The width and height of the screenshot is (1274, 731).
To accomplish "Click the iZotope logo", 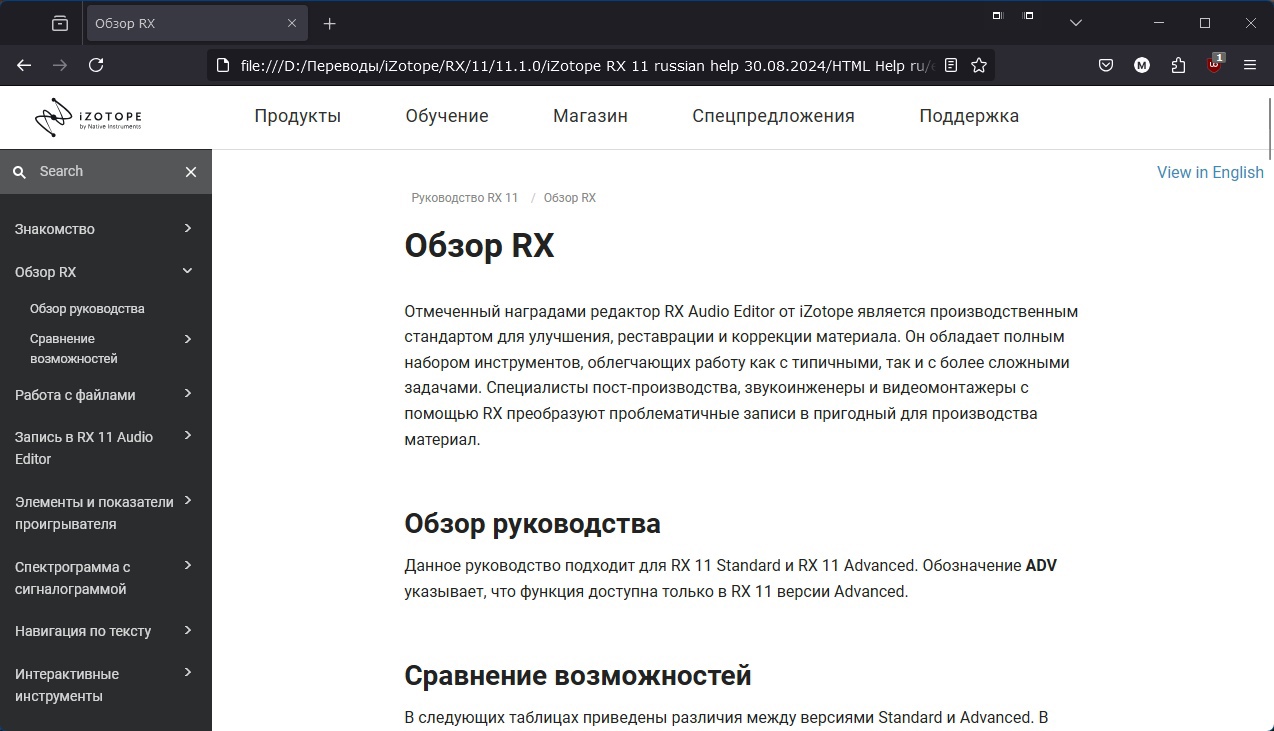I will point(88,117).
